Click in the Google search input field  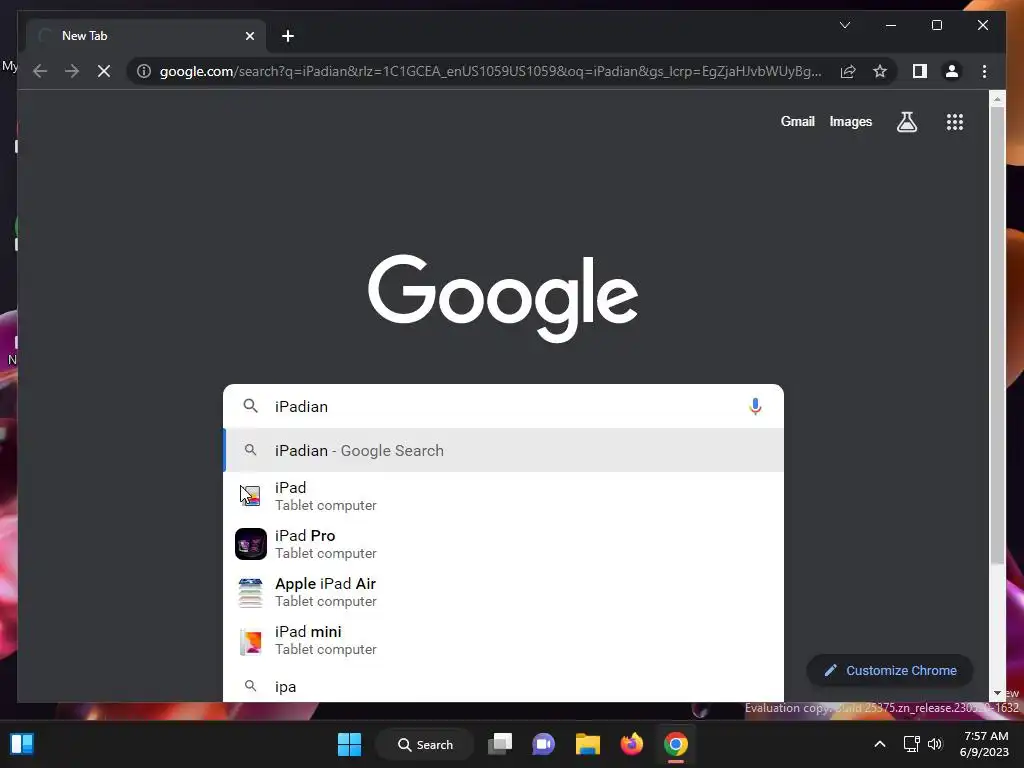[503, 406]
